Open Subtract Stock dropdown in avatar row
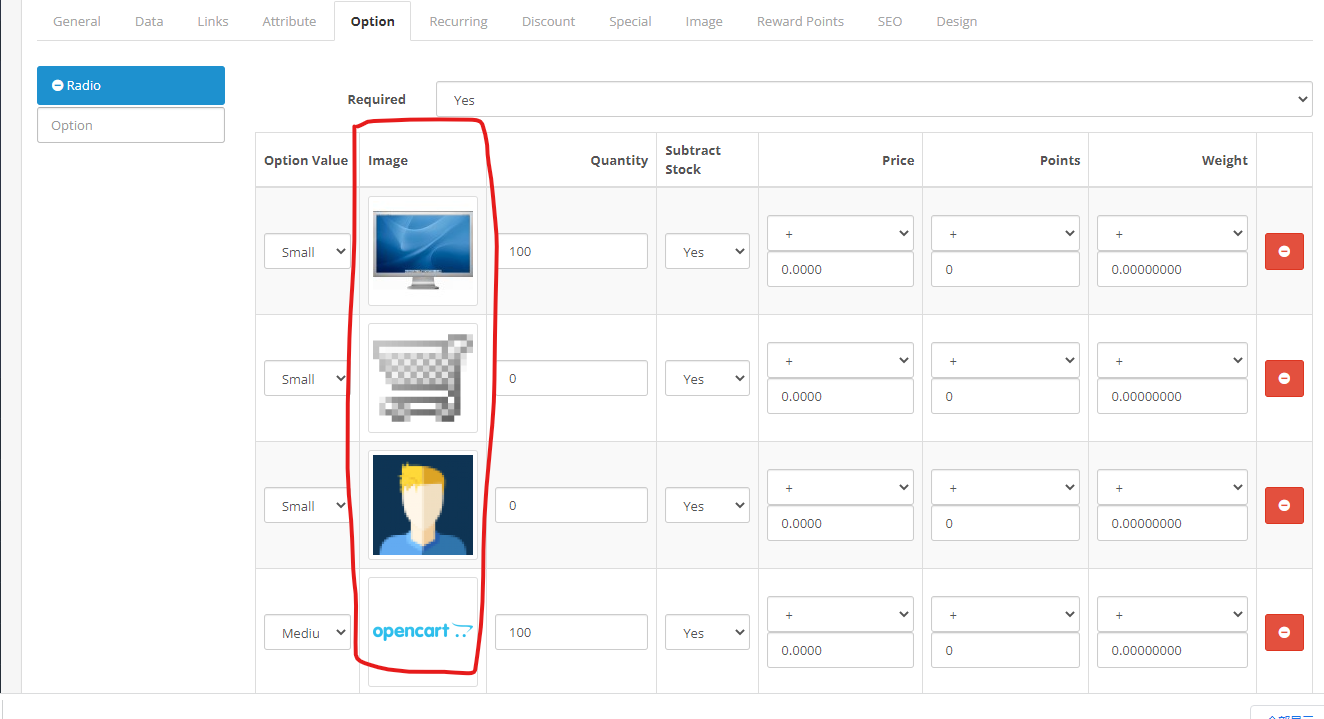The image size is (1324, 719). point(707,505)
